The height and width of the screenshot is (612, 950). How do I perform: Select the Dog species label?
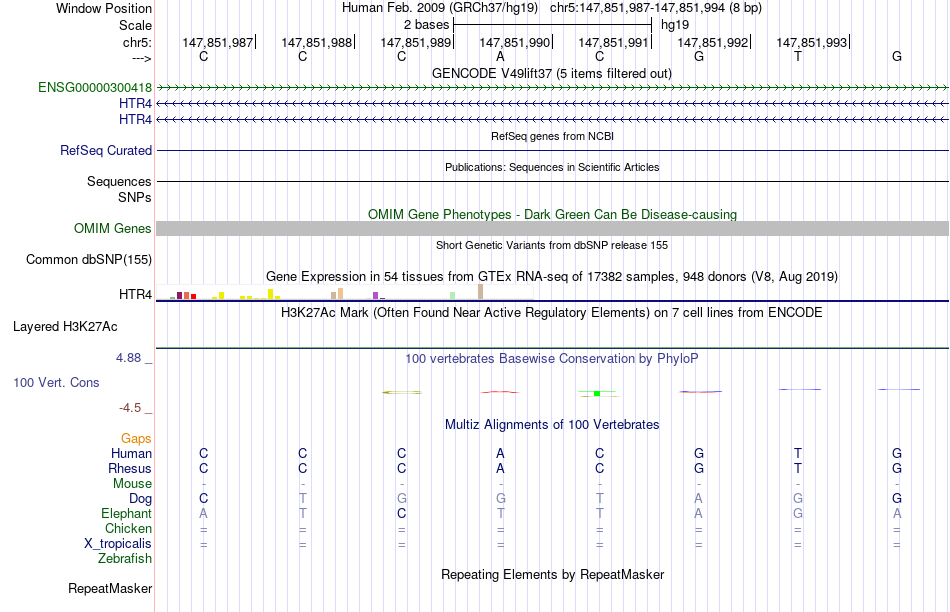coord(140,499)
